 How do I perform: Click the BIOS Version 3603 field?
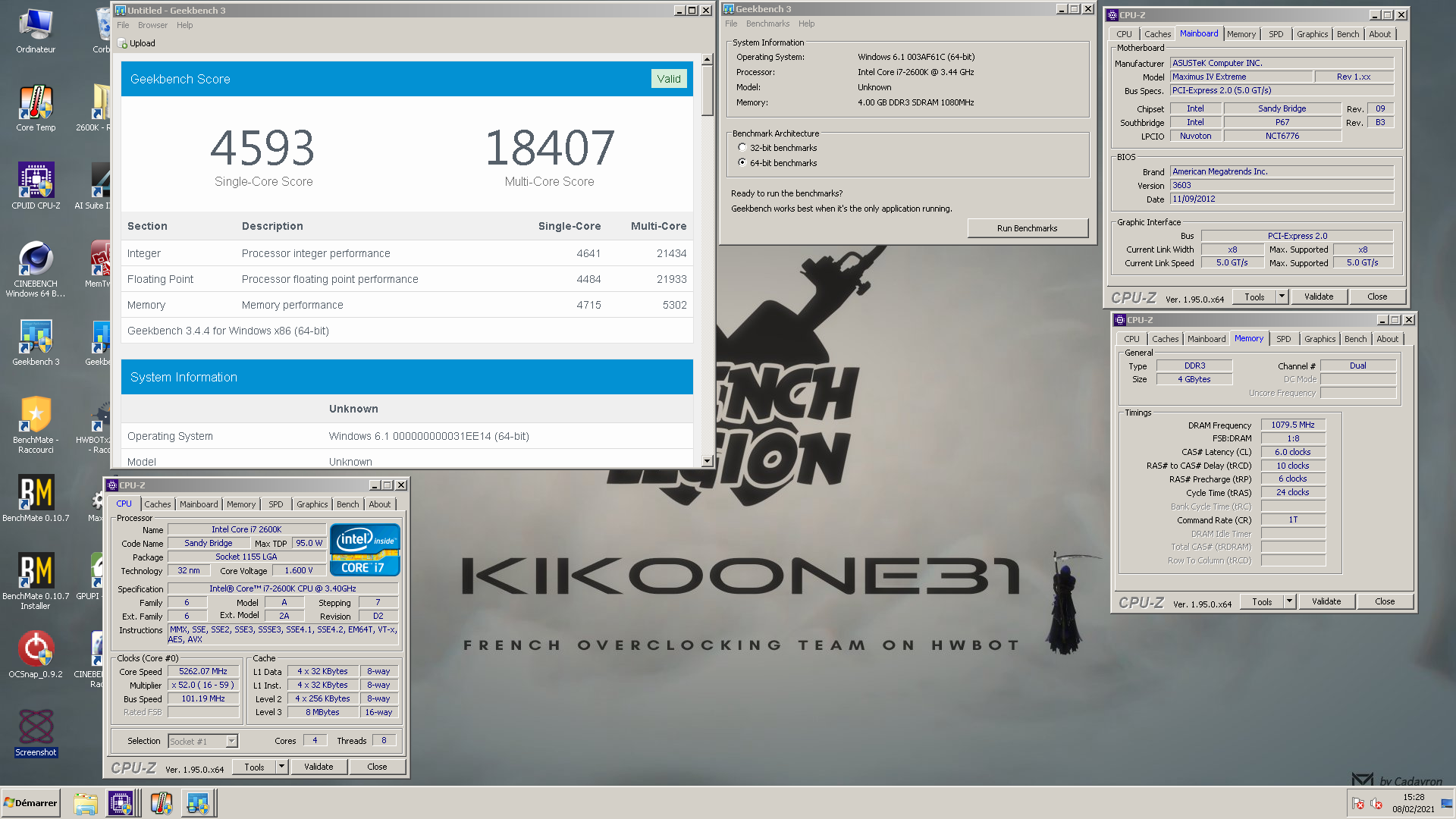coord(1282,185)
